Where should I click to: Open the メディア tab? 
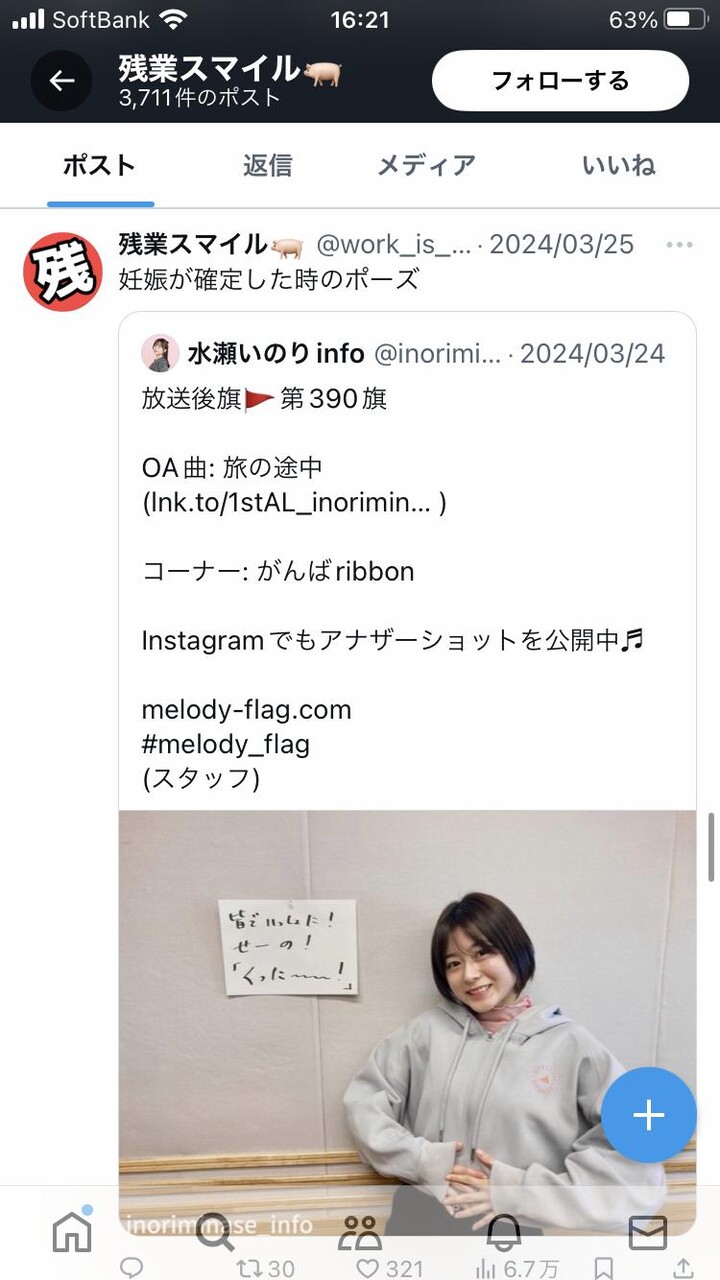pos(426,165)
